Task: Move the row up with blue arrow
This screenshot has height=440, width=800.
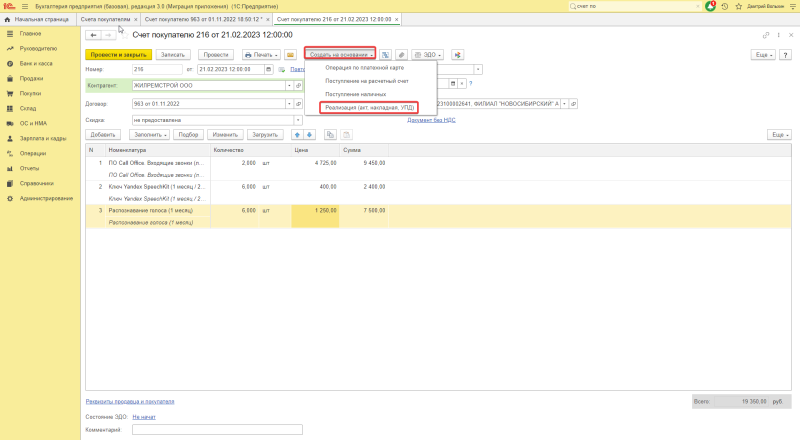Action: pyautogui.click(x=297, y=135)
